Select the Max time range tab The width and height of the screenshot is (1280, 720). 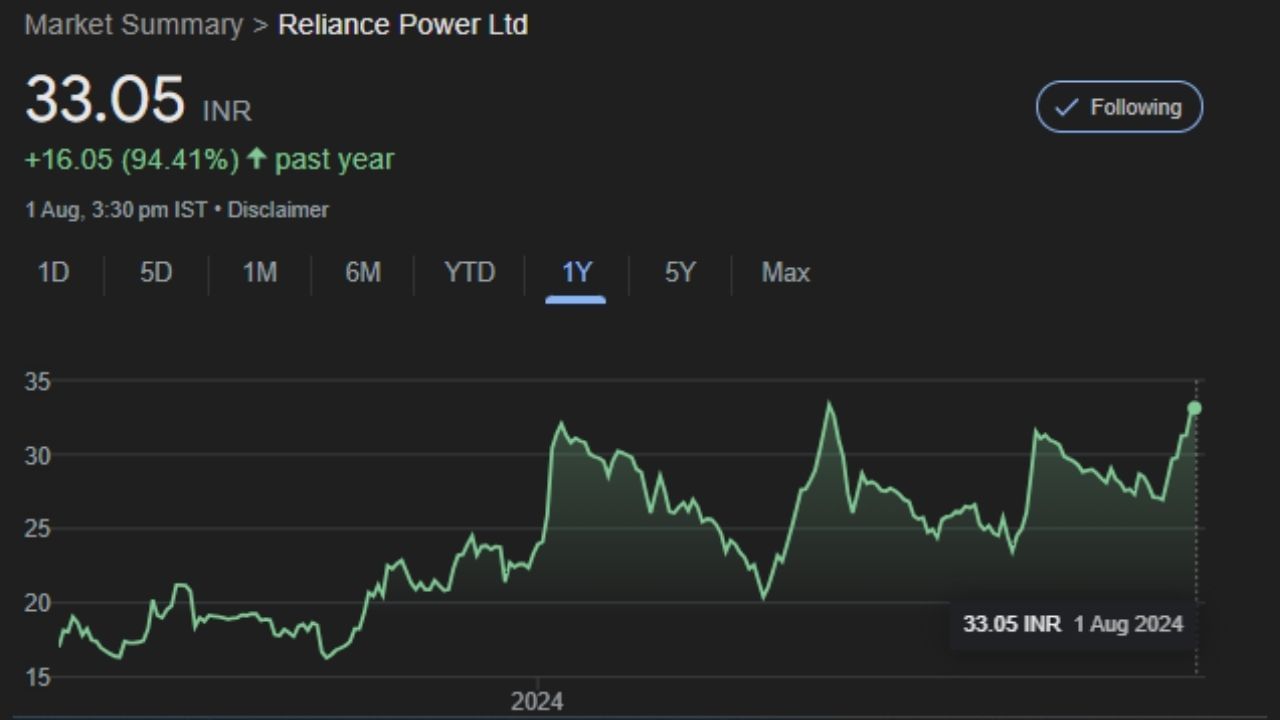pyautogui.click(x=785, y=272)
